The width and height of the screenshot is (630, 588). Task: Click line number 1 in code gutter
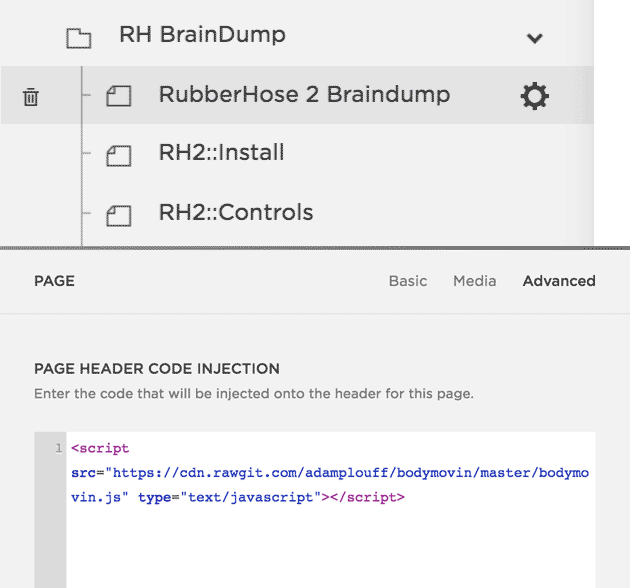tap(59, 448)
